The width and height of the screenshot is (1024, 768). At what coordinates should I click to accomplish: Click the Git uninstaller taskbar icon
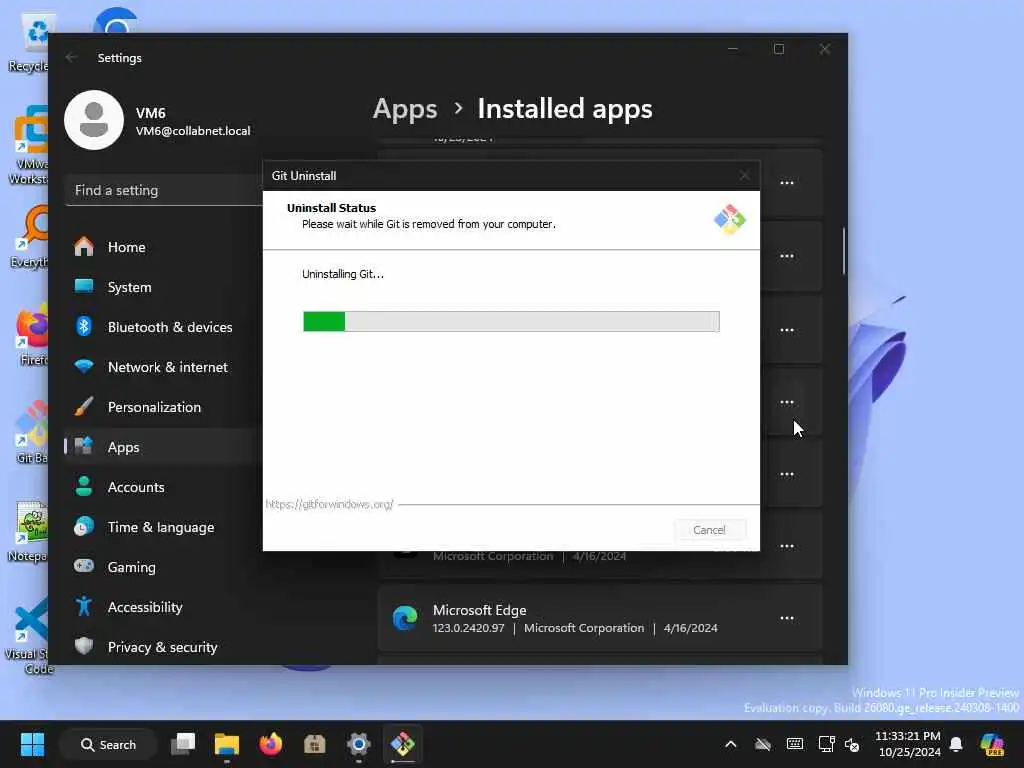[402, 744]
